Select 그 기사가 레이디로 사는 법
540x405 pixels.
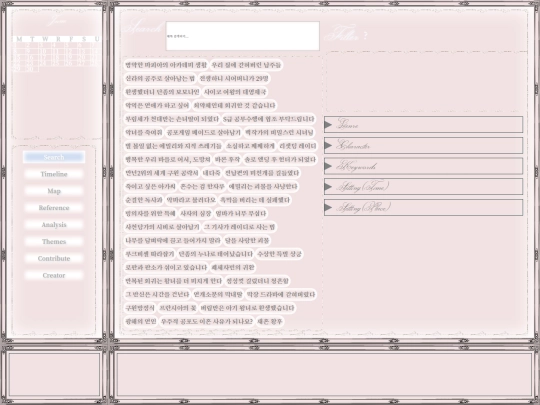click(239, 227)
